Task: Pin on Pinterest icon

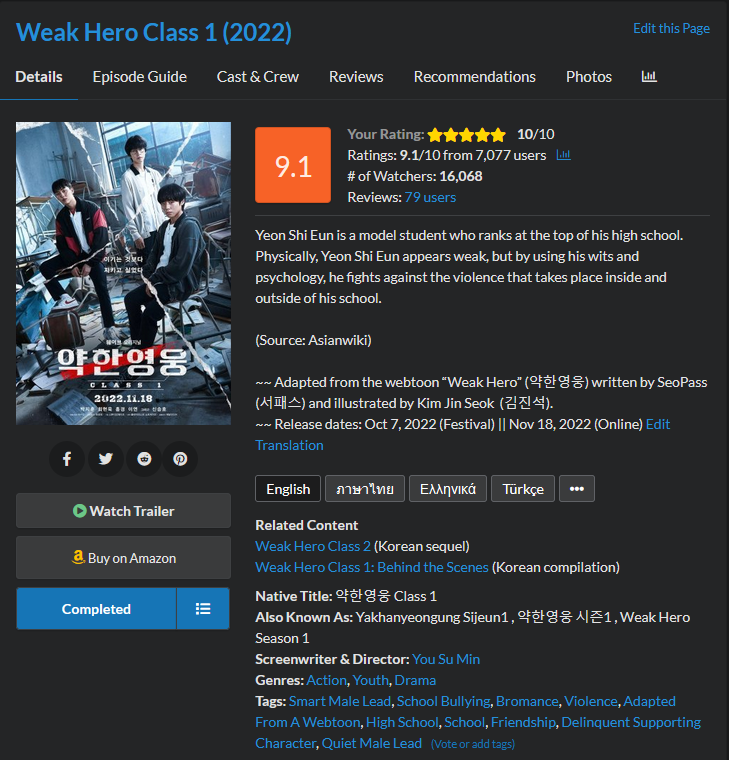Action: point(180,459)
